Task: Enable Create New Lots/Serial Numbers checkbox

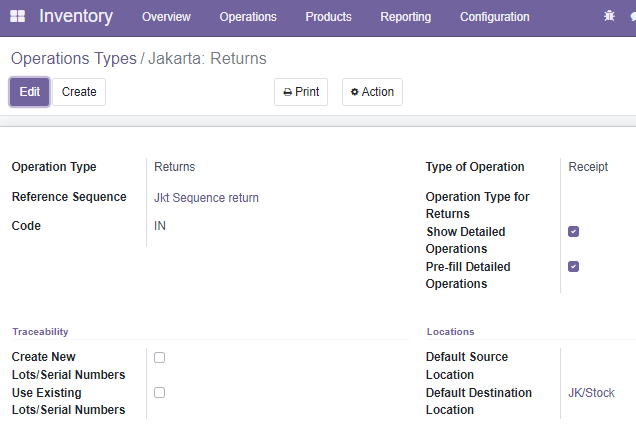Action: click(159, 357)
